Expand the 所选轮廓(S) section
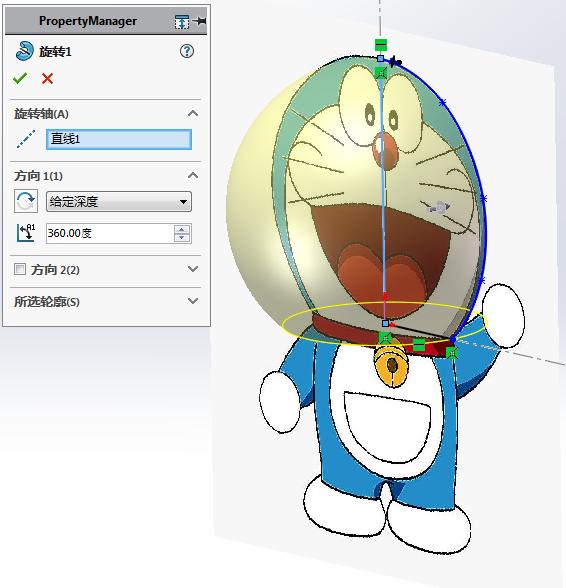The image size is (566, 588). click(x=193, y=301)
